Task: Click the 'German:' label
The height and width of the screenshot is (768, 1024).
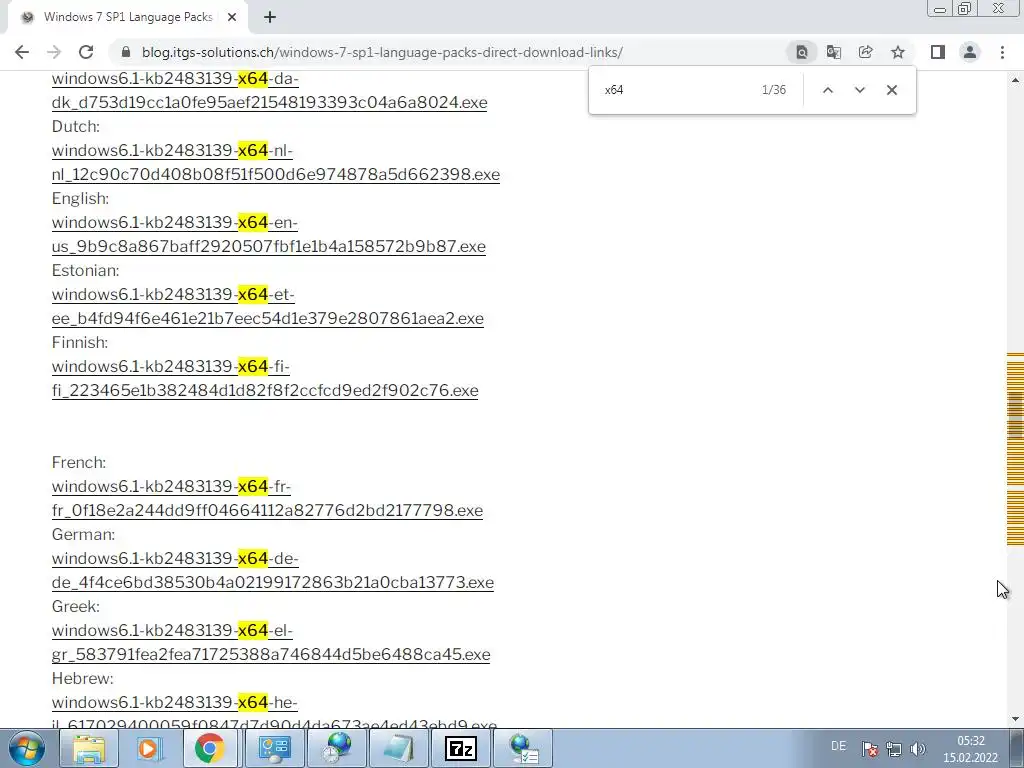Action: pos(84,534)
